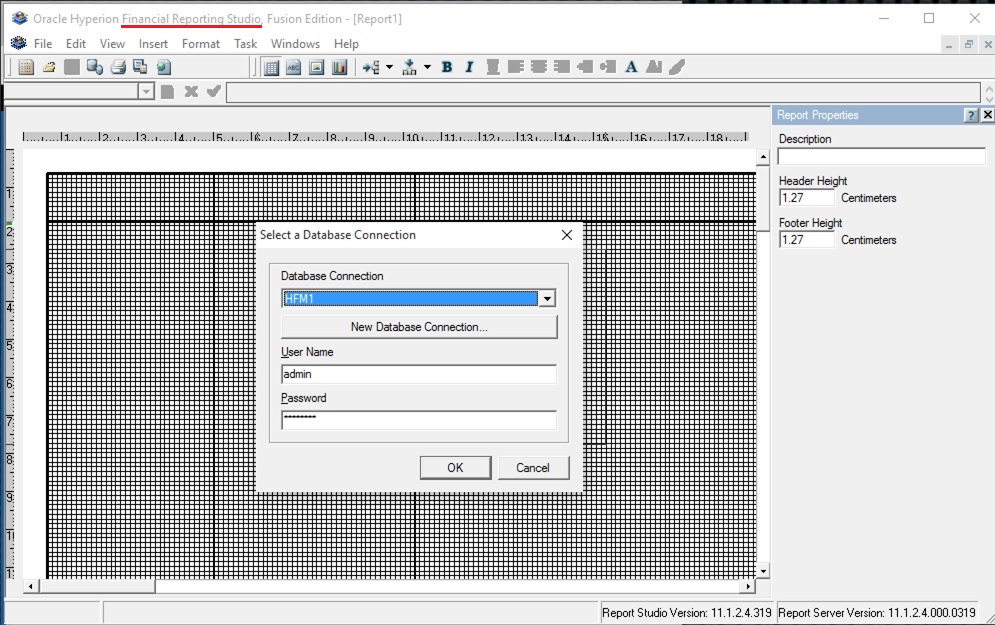Open the Font 'A' formatting icon

pos(631,67)
